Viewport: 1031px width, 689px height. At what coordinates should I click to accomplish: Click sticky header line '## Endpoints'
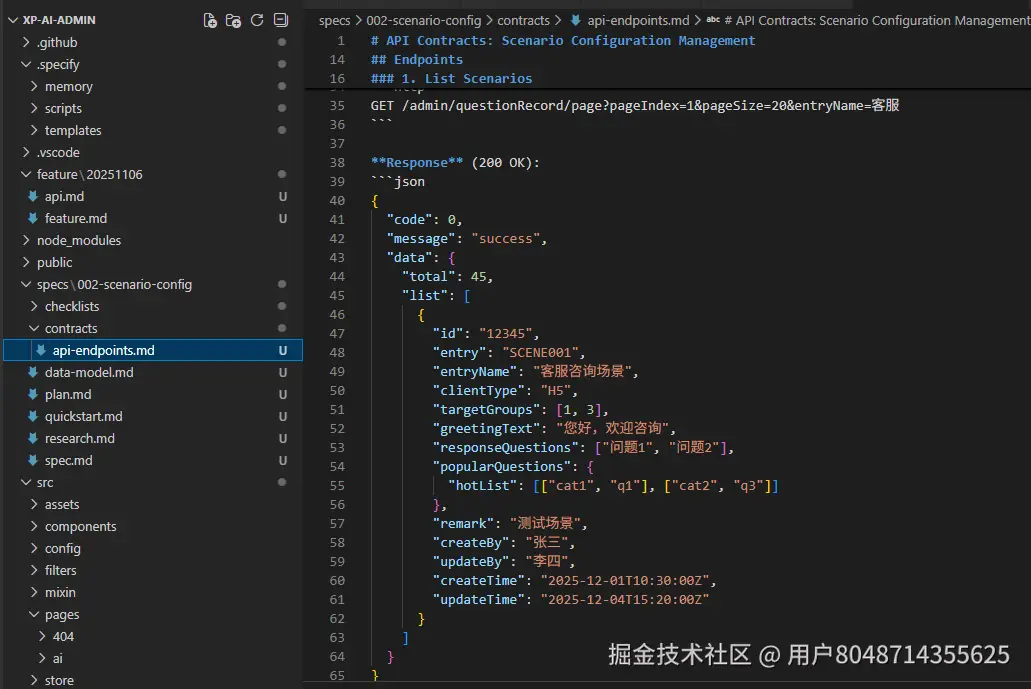[x=417, y=59]
